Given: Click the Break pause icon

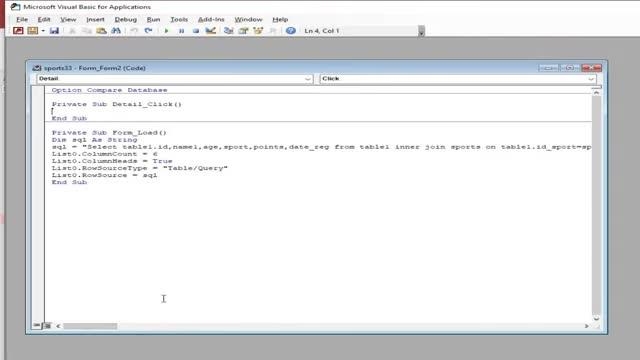Looking at the screenshot, I should tap(181, 31).
